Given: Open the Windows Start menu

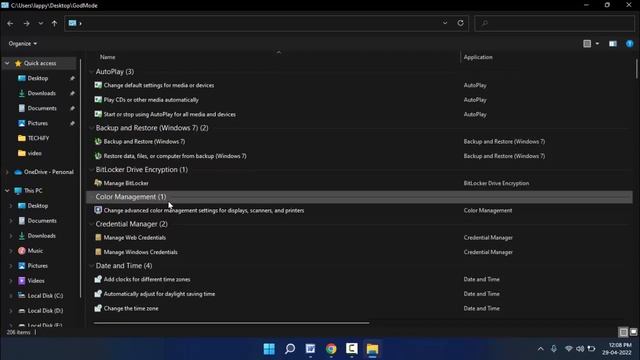Looking at the screenshot, I should coord(269,349).
